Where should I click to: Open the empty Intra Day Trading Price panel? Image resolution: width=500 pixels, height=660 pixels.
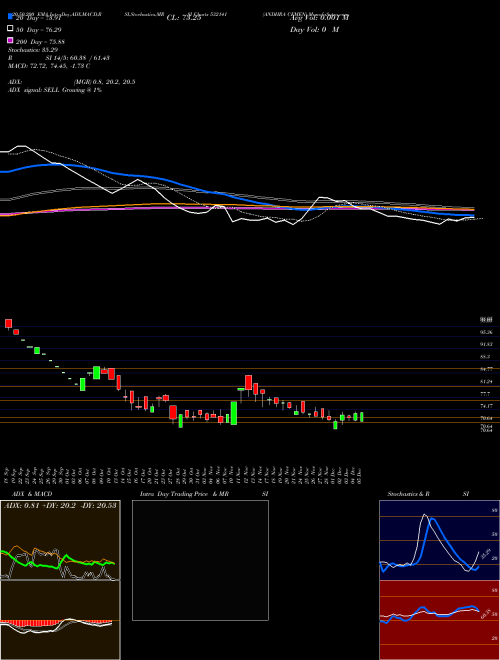coord(200,560)
